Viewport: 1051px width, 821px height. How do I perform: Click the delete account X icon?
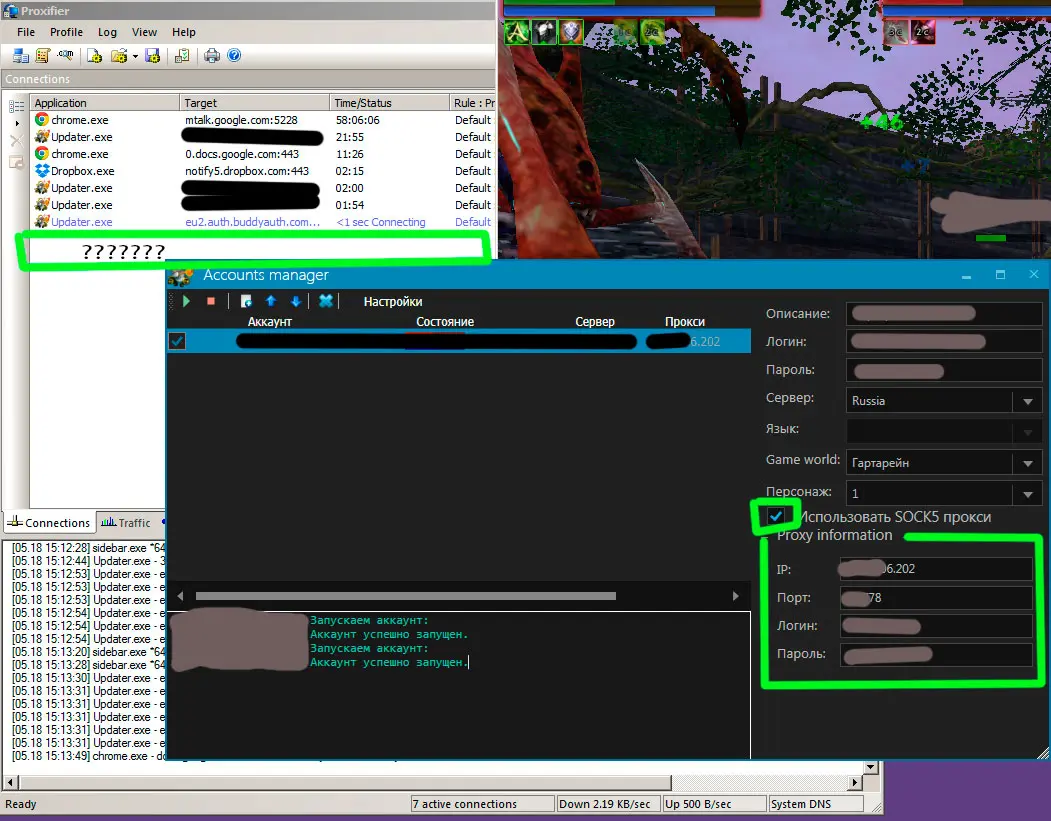coord(325,301)
